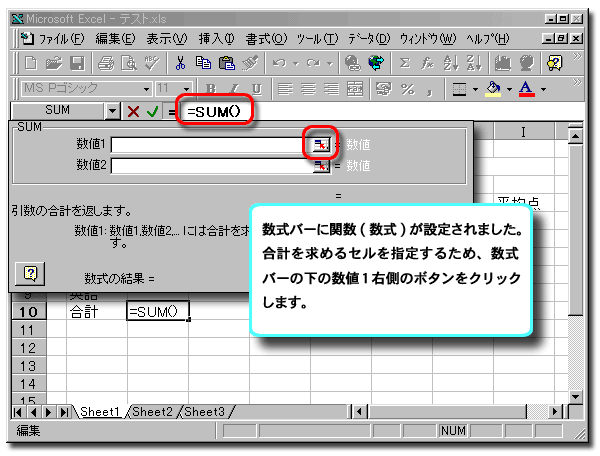Viewport: 600px width, 456px height.
Task: Open a file with the Open folder icon
Action: [54, 63]
